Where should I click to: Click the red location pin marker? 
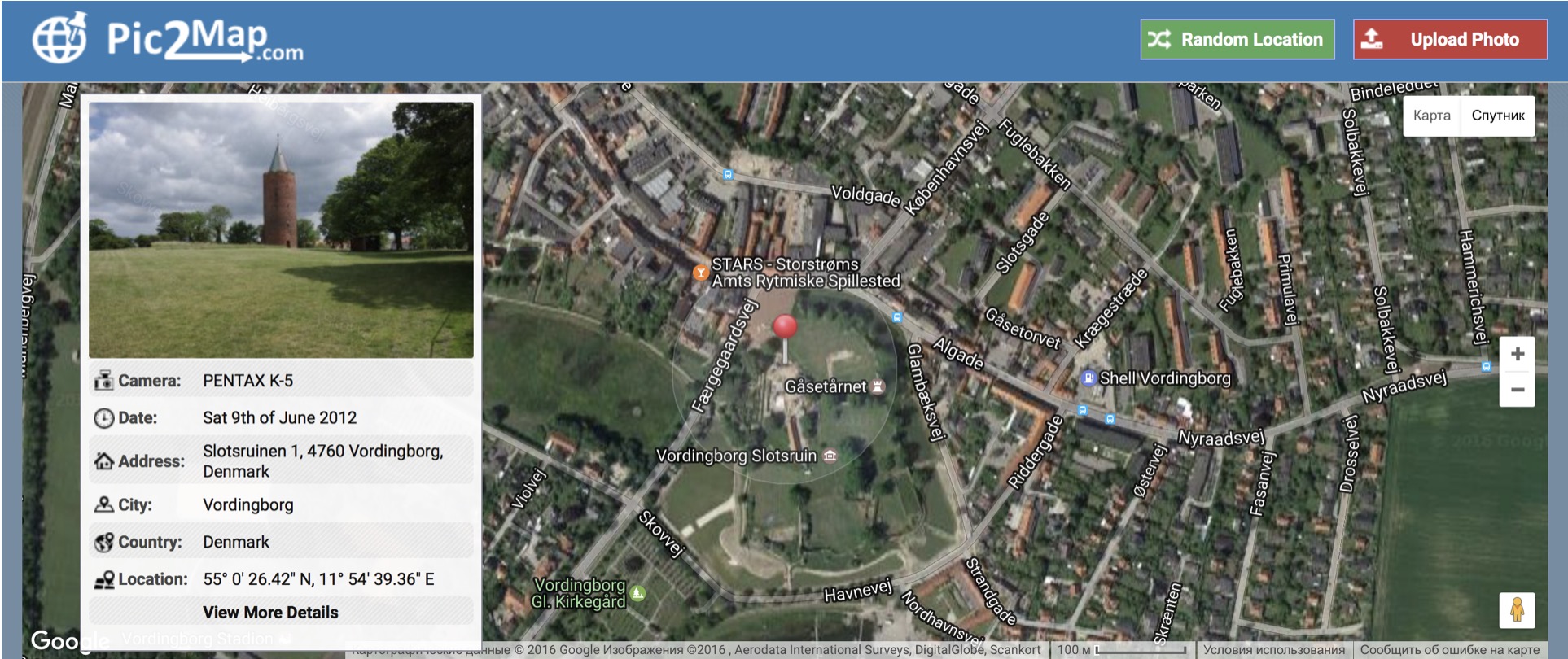pyautogui.click(x=785, y=337)
